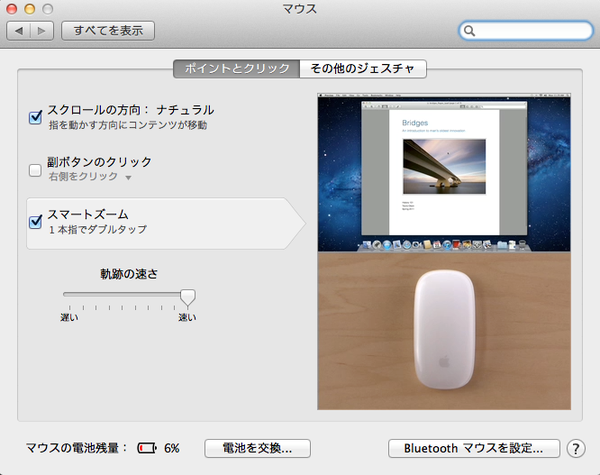Click the 遅い slider label
The height and width of the screenshot is (475, 600).
click(x=69, y=317)
